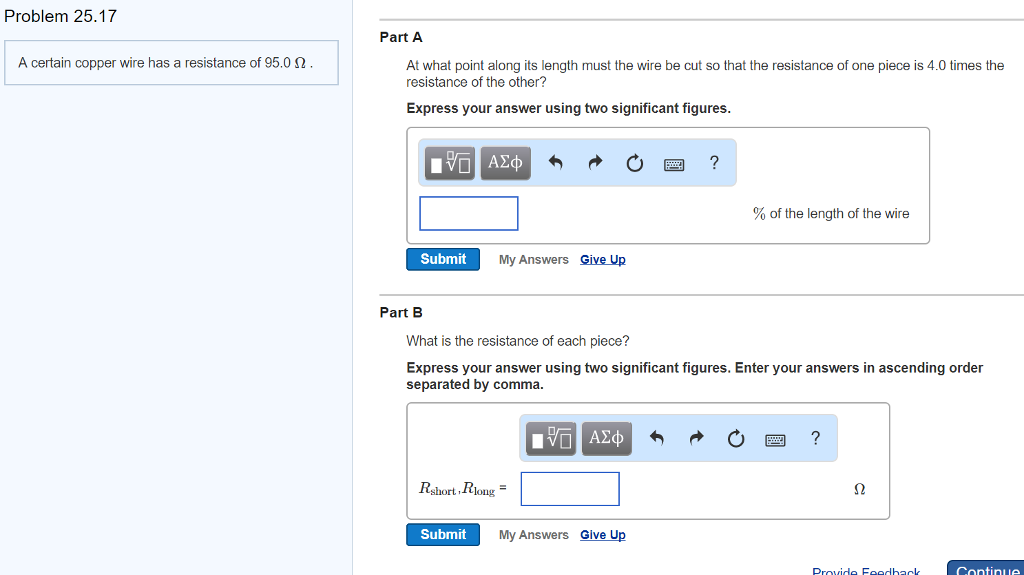This screenshot has width=1024, height=575.
Task: Open help question mark in Part A
Action: click(x=713, y=163)
